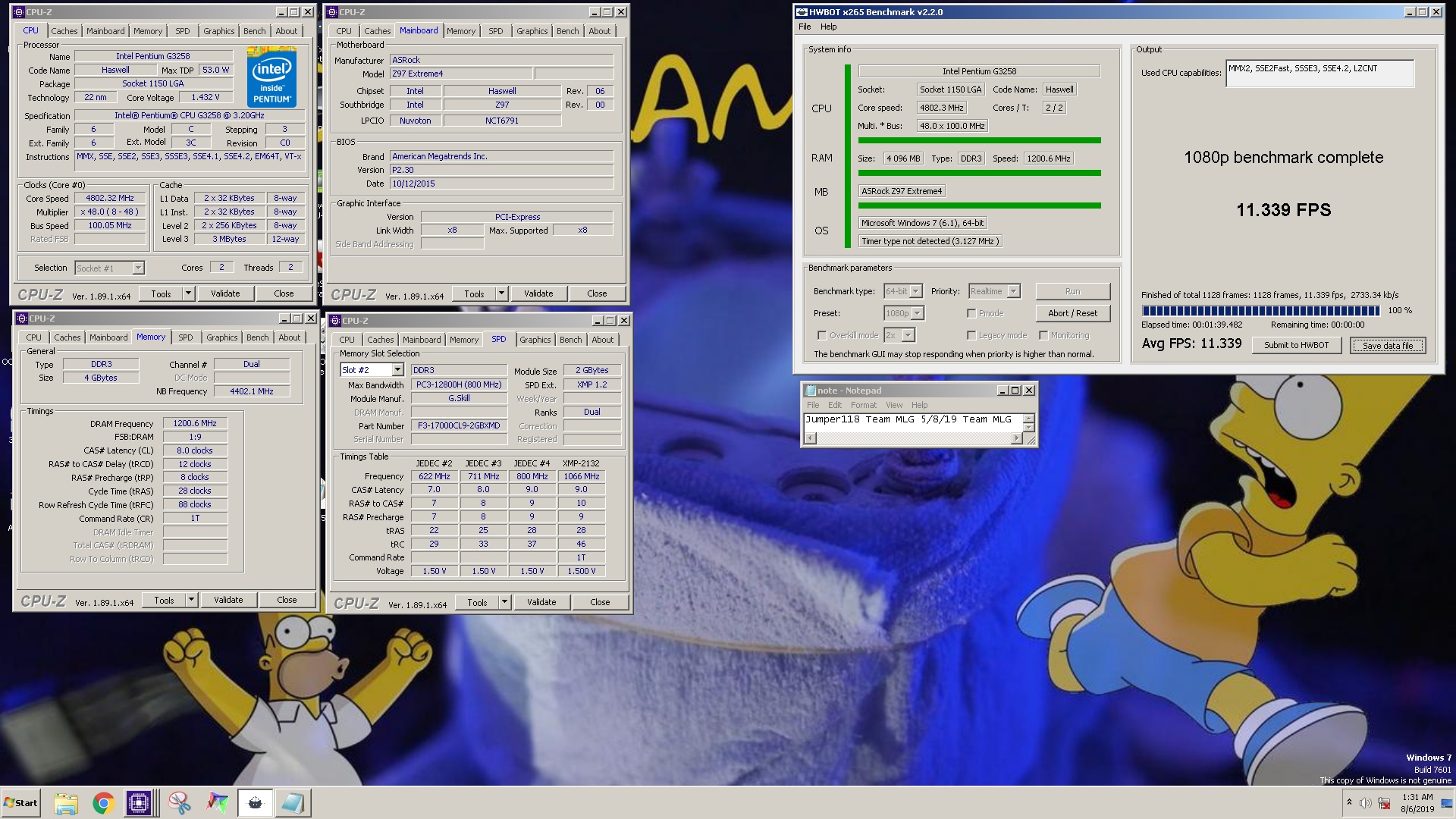Click the Used CPU capabilities text box

click(1319, 74)
